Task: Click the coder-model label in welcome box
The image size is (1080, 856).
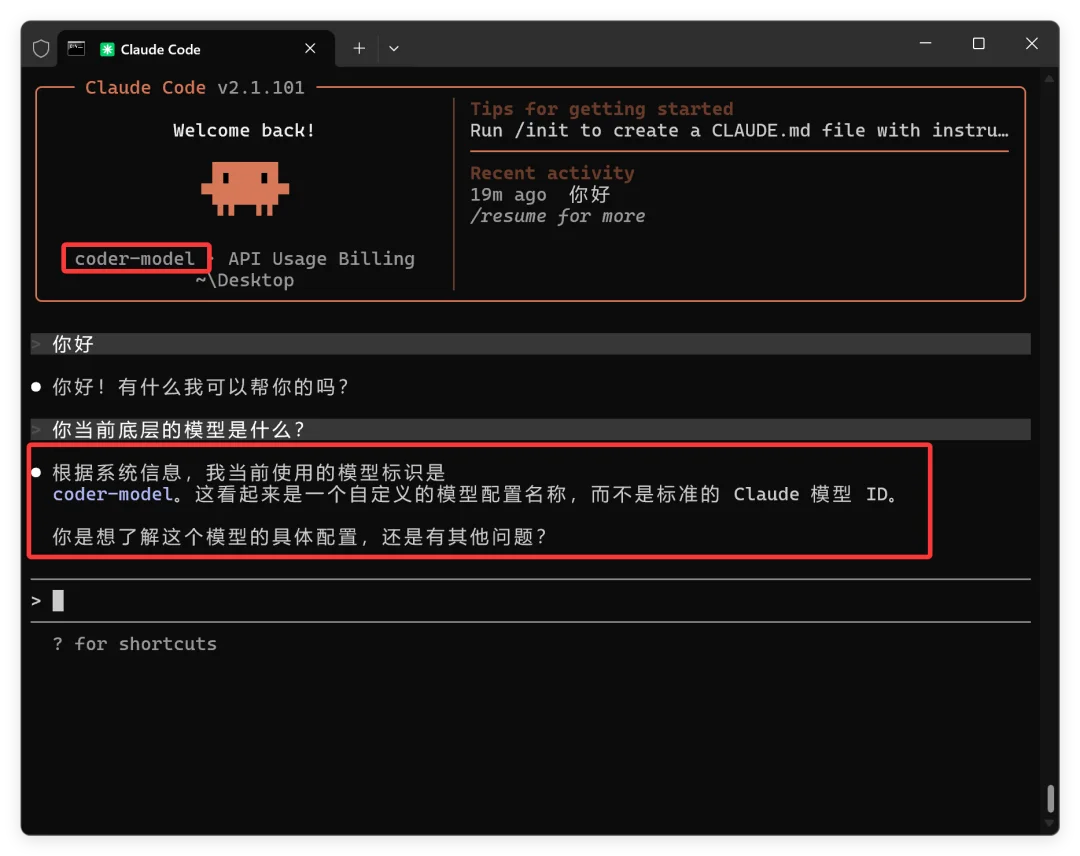Action: pyautogui.click(x=135, y=259)
